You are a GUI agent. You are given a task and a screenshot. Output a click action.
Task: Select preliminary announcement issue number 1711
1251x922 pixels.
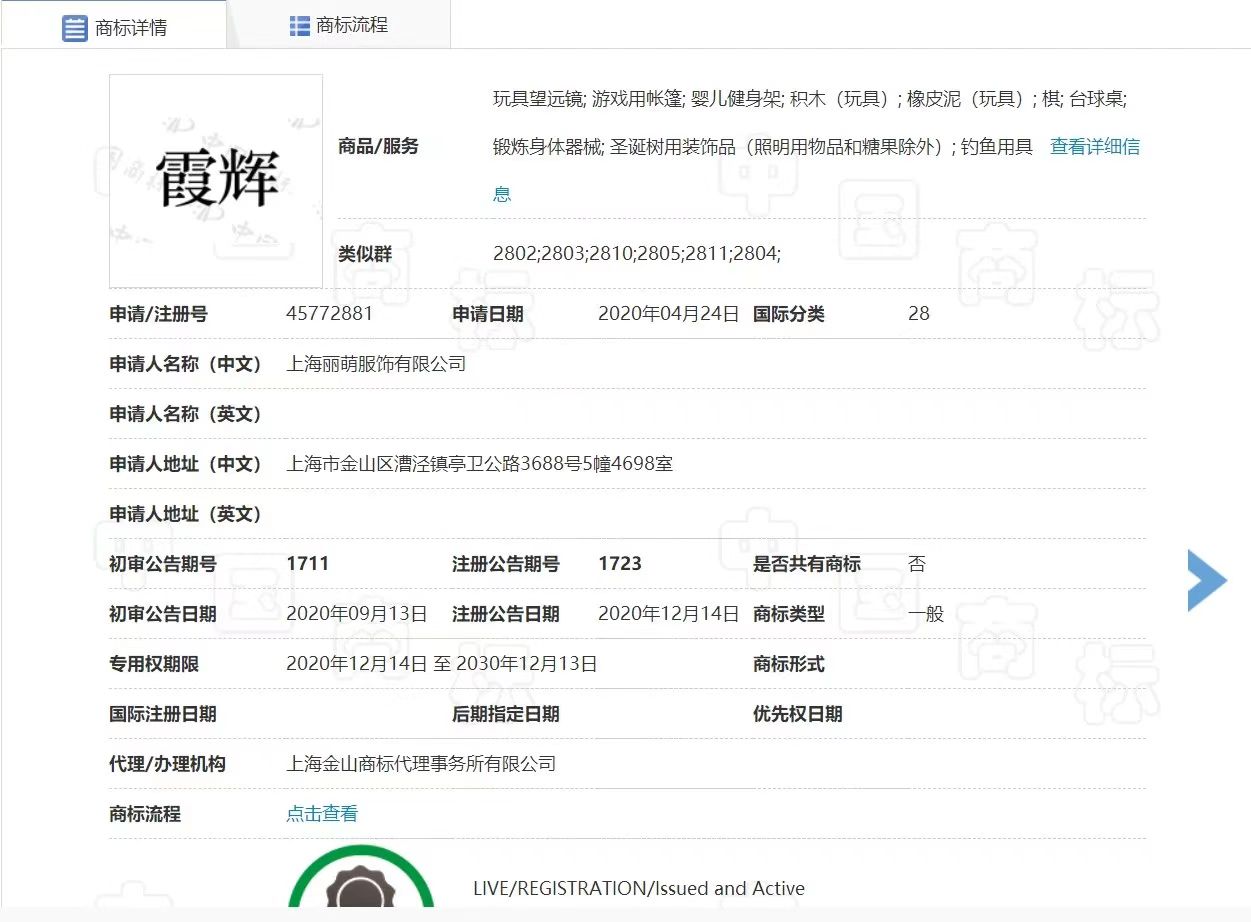(307, 564)
